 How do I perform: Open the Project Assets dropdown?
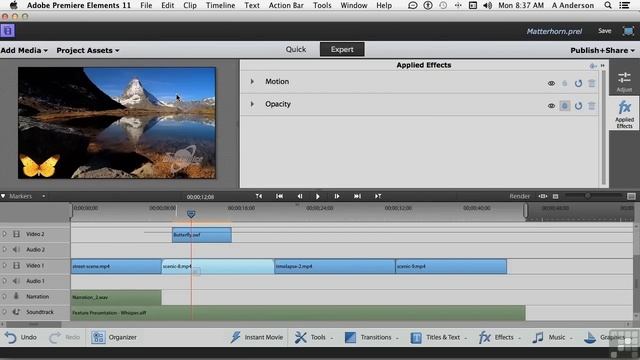(88, 50)
